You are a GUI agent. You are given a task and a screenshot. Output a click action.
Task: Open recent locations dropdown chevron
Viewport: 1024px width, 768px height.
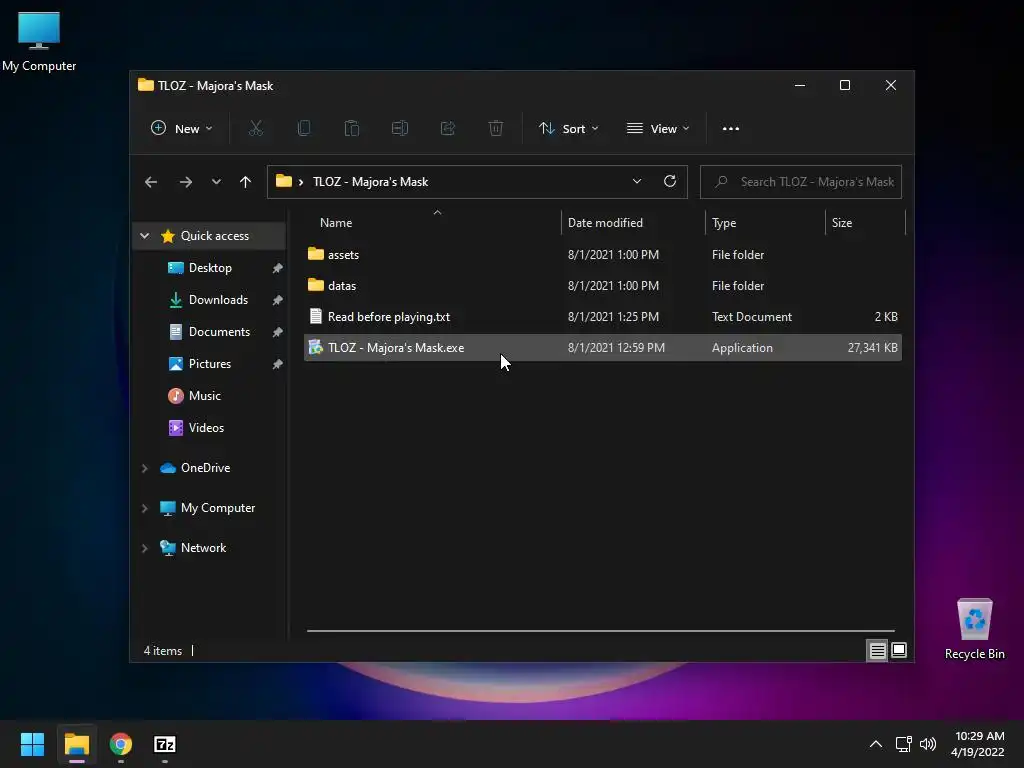(x=216, y=182)
